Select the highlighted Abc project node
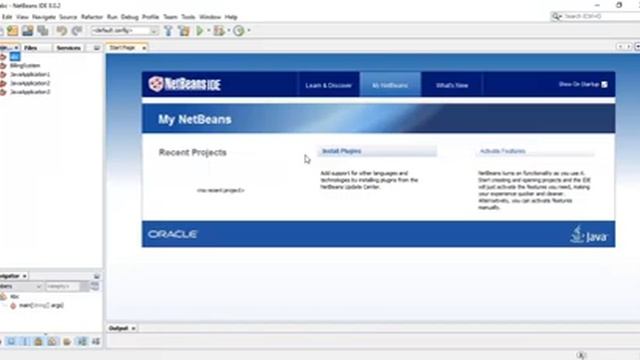This screenshot has height=360, width=640. (15, 57)
